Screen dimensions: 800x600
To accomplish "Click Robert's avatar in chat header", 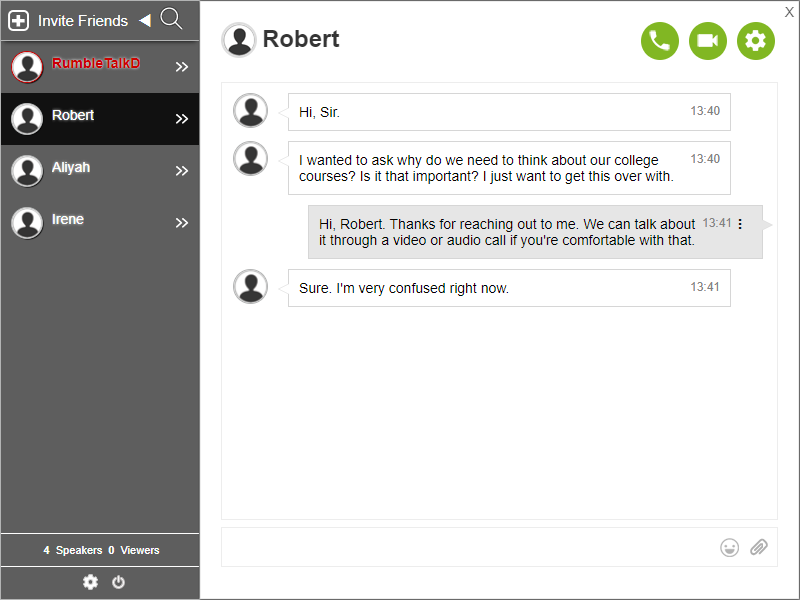I will 239,40.
